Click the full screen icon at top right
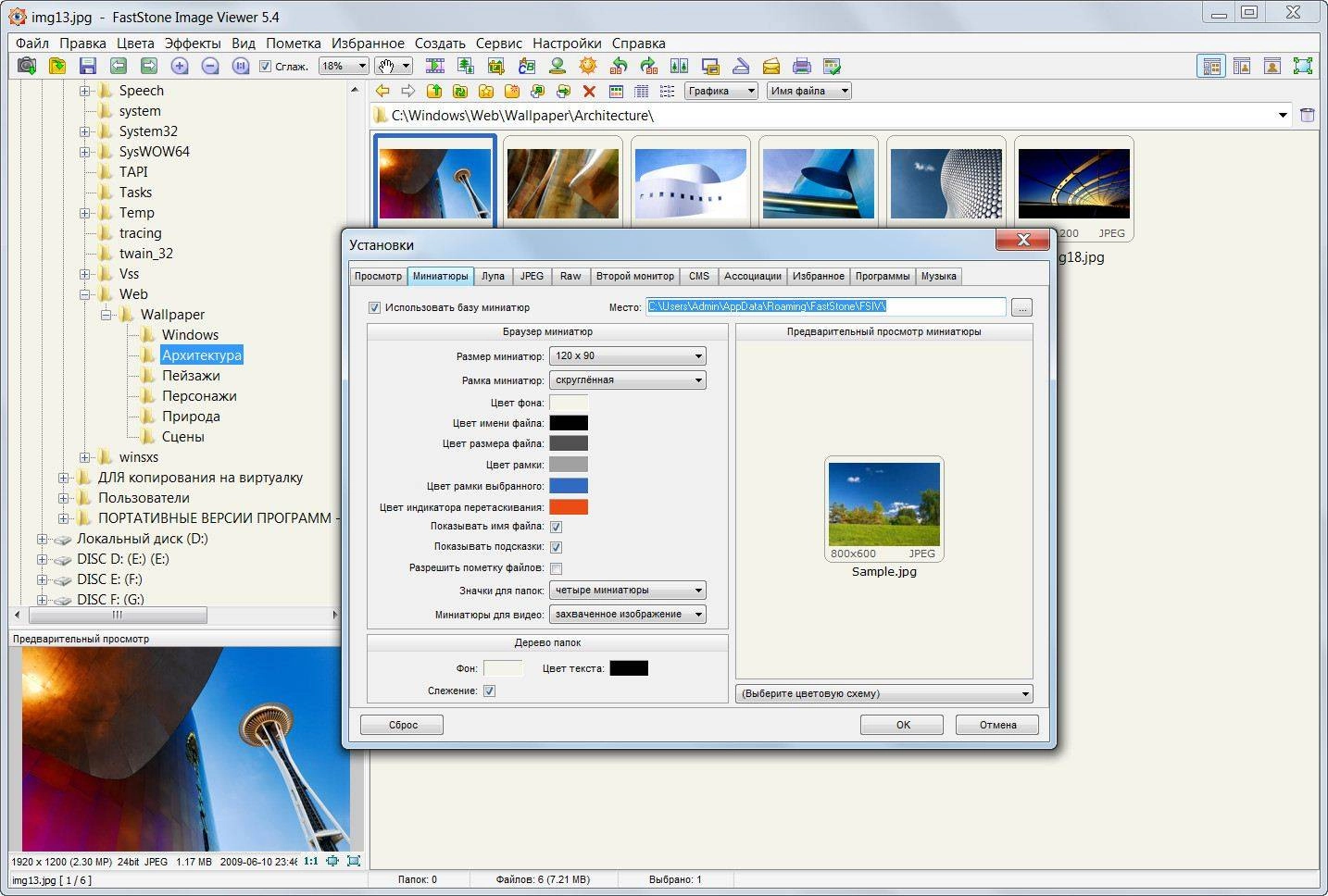Screen dimensions: 1328x896 point(1303,66)
